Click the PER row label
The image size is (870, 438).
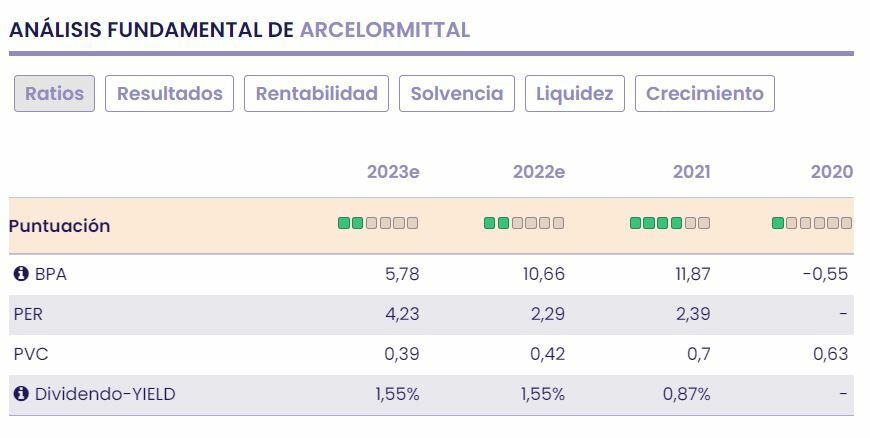[x=28, y=314]
